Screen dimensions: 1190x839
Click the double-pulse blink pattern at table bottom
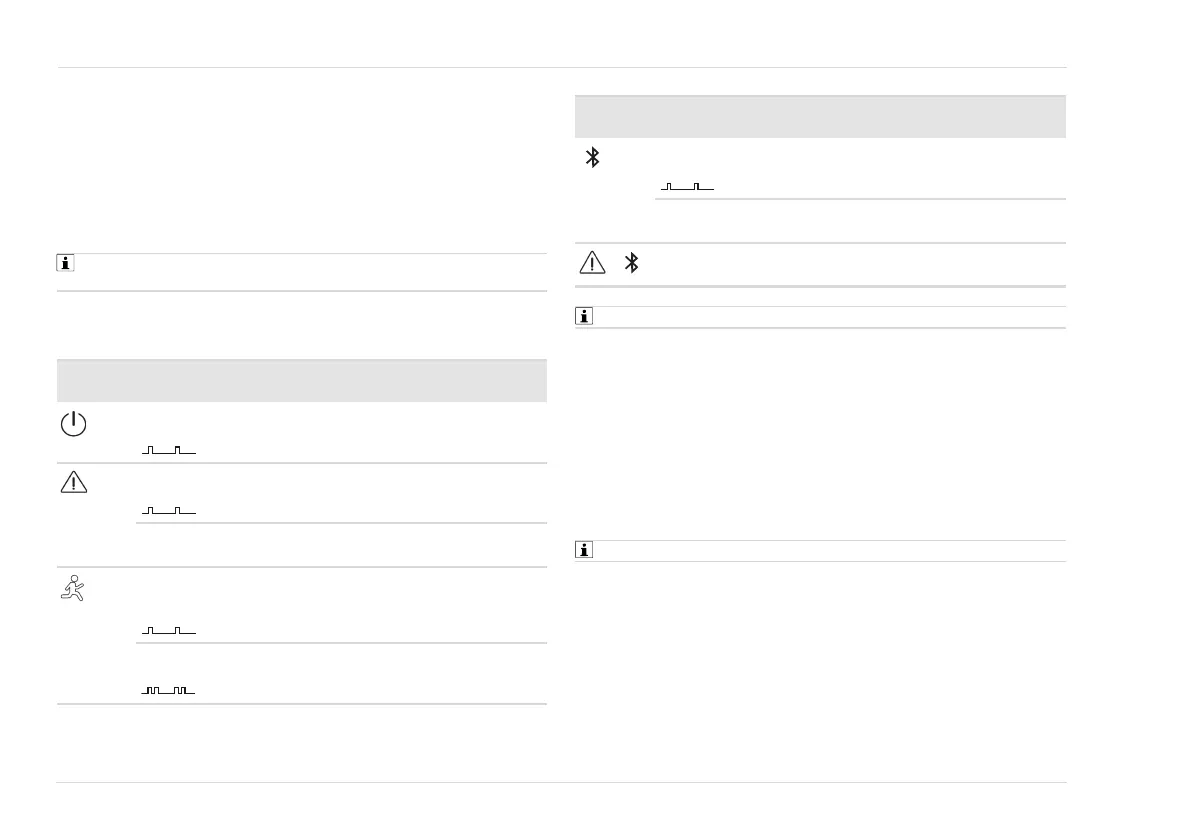[x=168, y=691]
